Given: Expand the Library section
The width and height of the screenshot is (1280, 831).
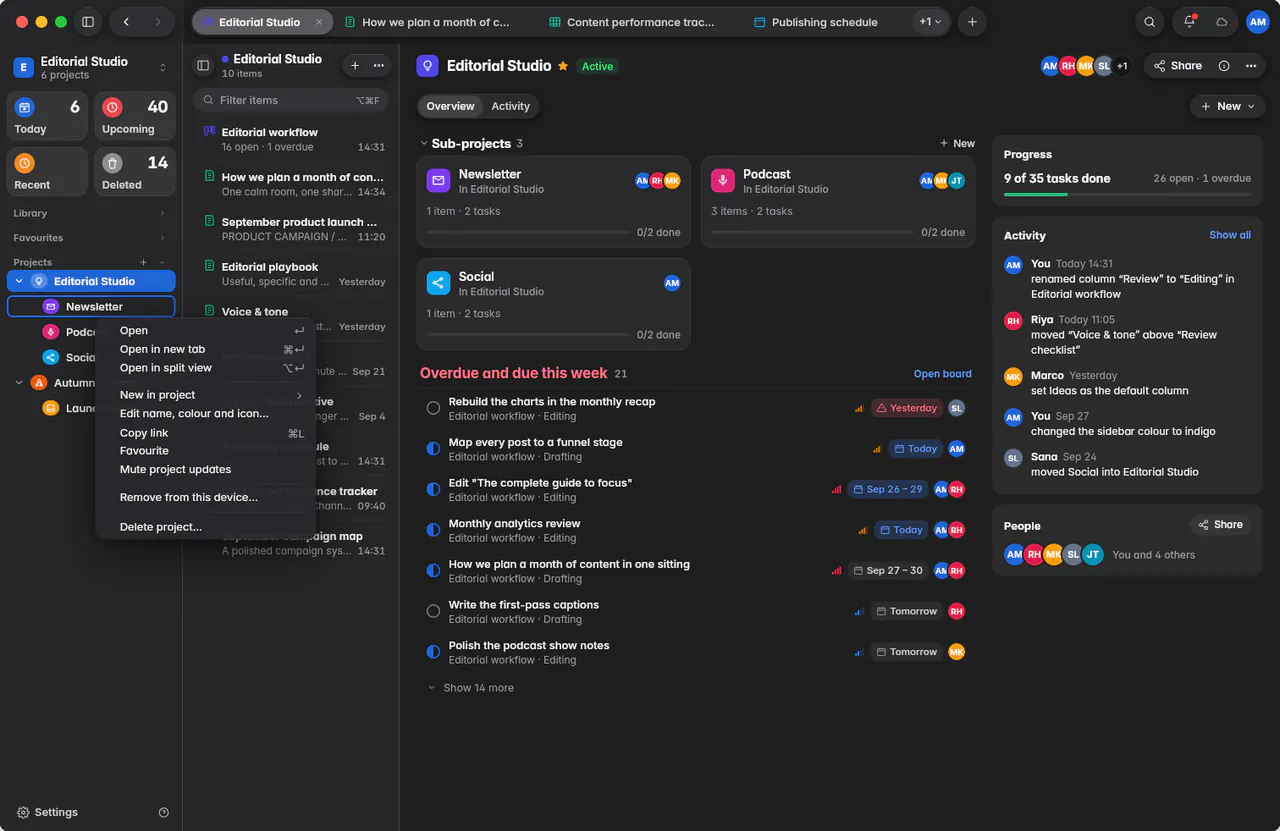Looking at the screenshot, I should tap(162, 213).
